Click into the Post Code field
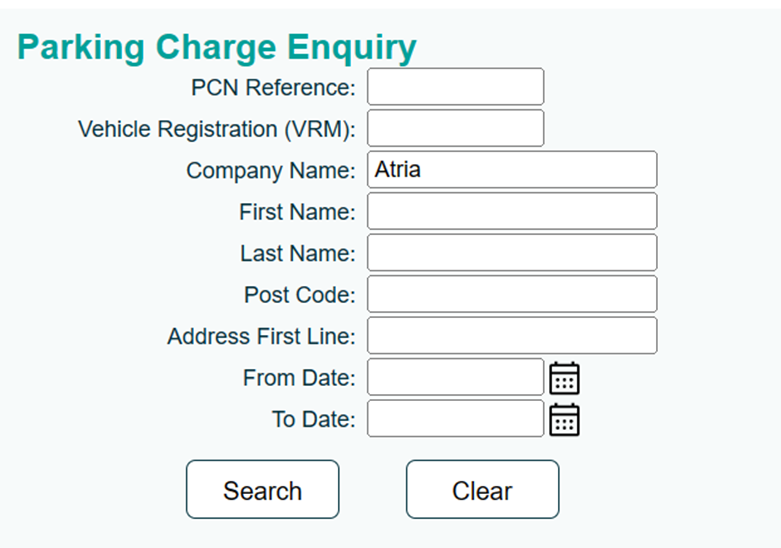781x548 pixels. point(512,294)
